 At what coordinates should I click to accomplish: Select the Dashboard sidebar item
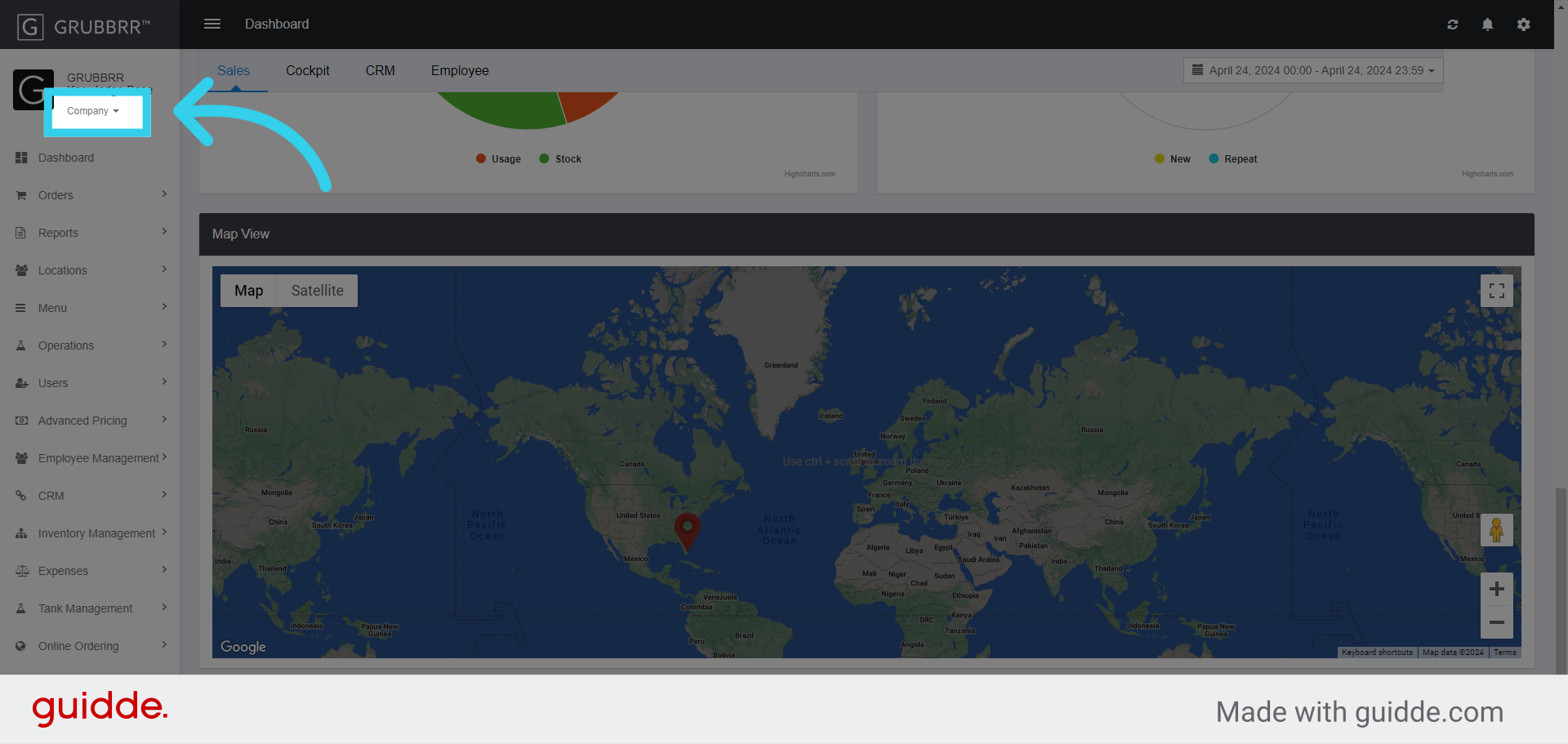coord(90,158)
